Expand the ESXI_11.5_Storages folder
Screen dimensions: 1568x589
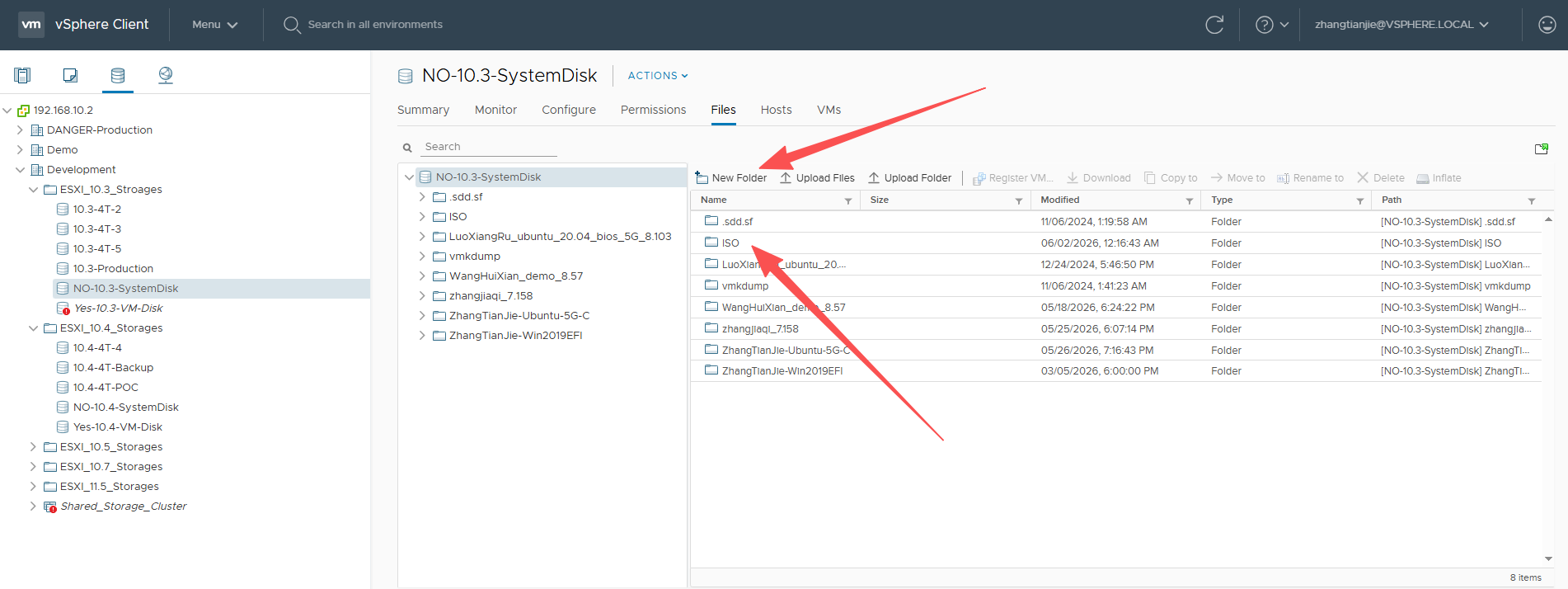tap(33, 487)
